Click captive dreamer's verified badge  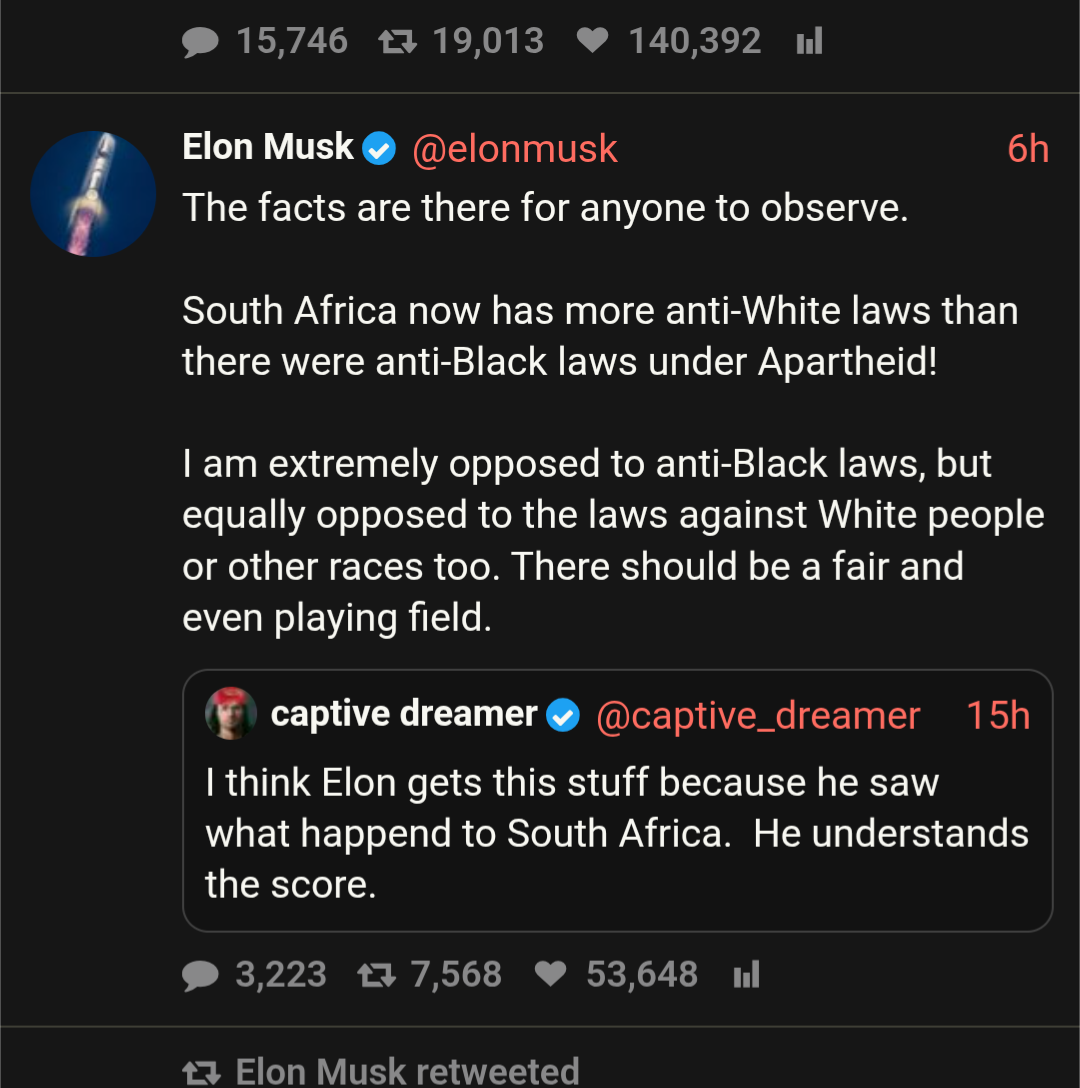[564, 716]
